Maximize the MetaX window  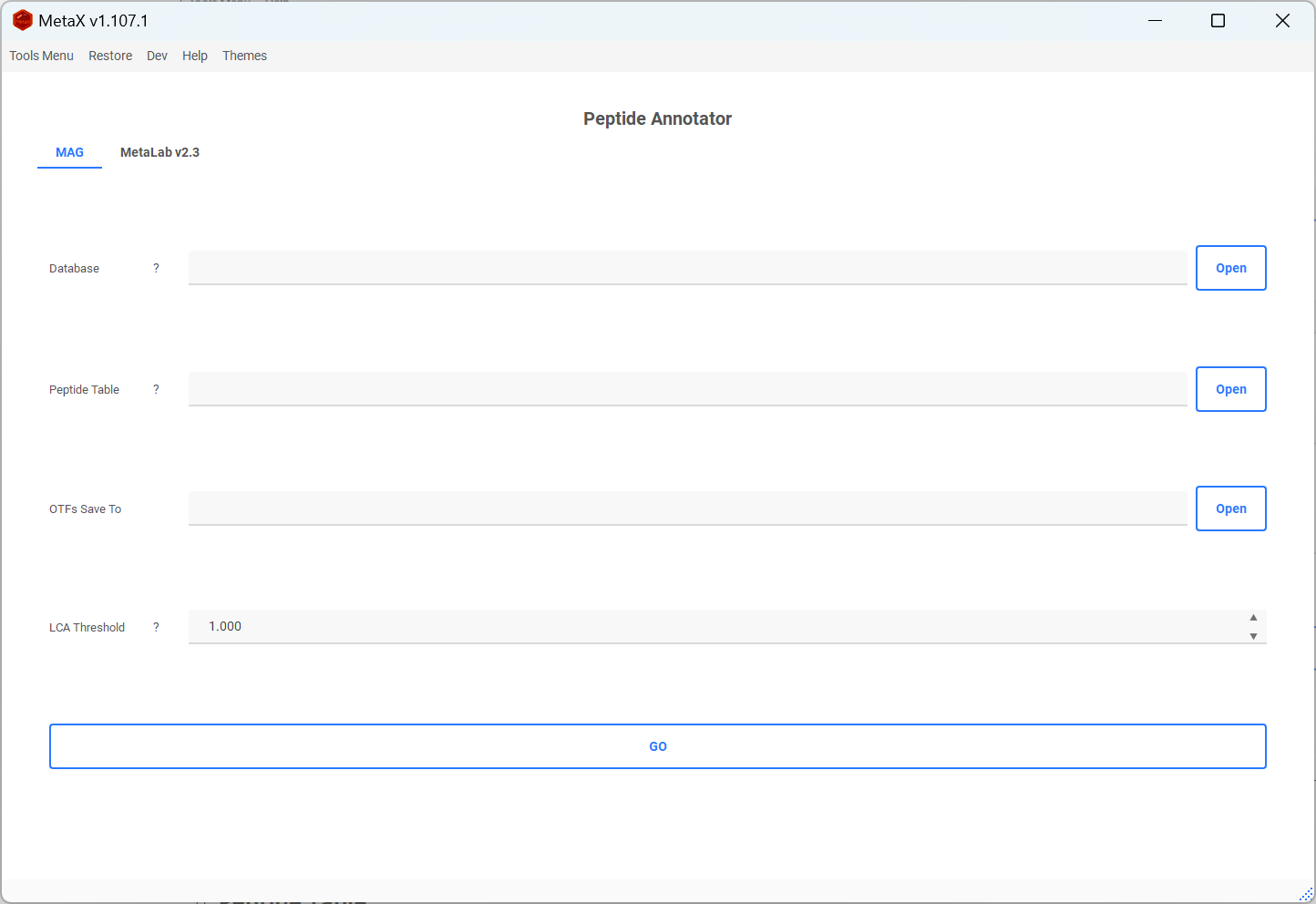coord(1218,20)
